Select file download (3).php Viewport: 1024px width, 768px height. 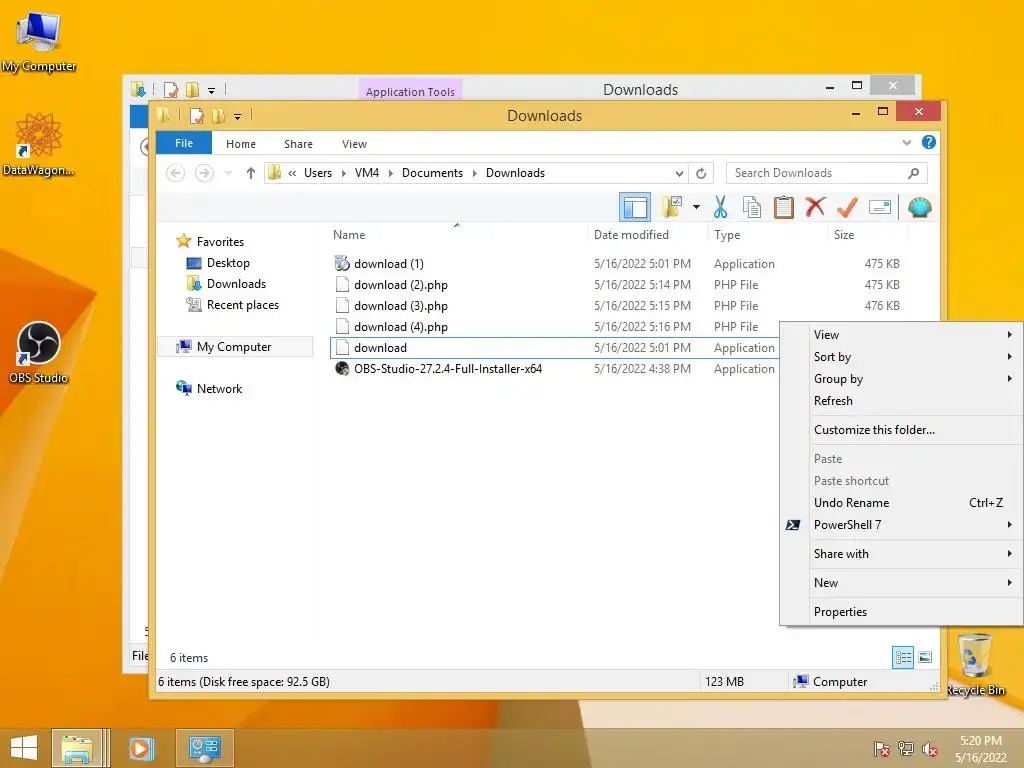pos(401,306)
